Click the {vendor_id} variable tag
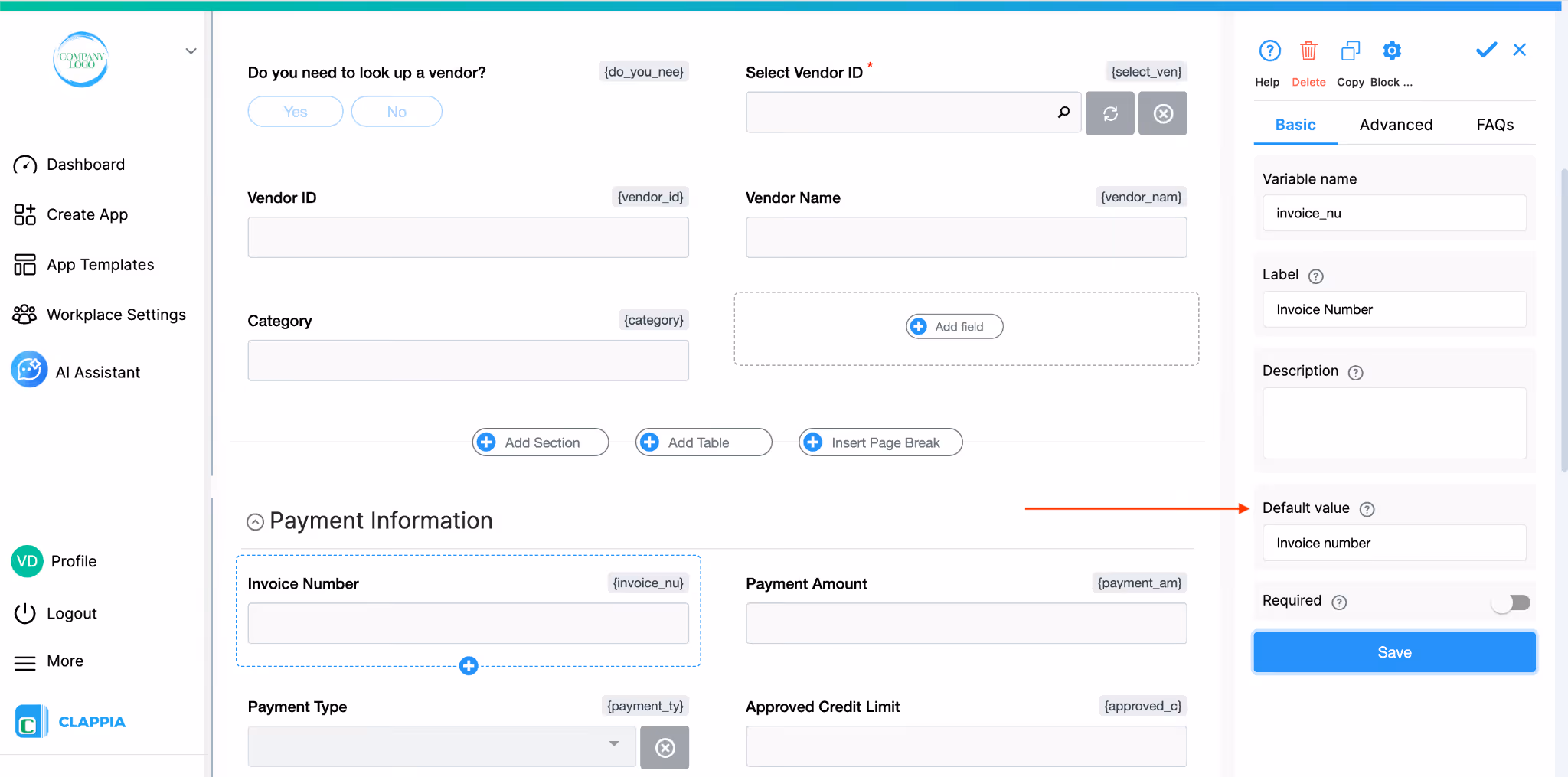Image resolution: width=1568 pixels, height=777 pixels. 650,198
